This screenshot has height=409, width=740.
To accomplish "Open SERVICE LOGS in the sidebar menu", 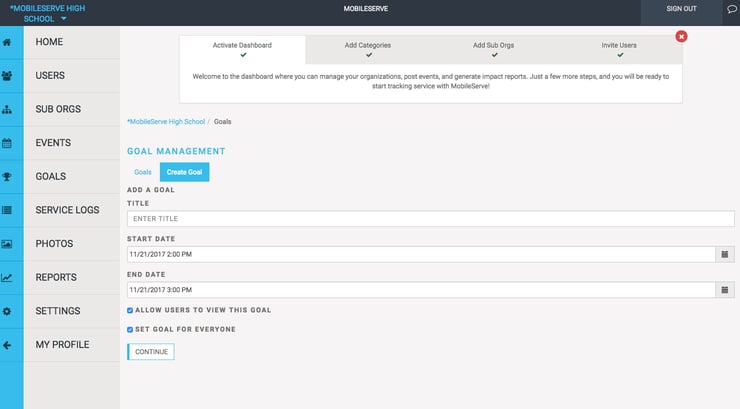I will (72, 210).
